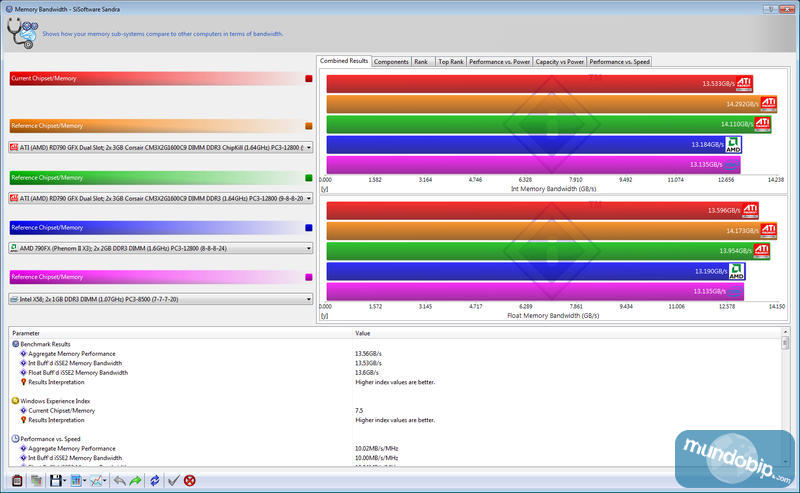Click the line graph icon in toolbar

pyautogui.click(x=95, y=480)
